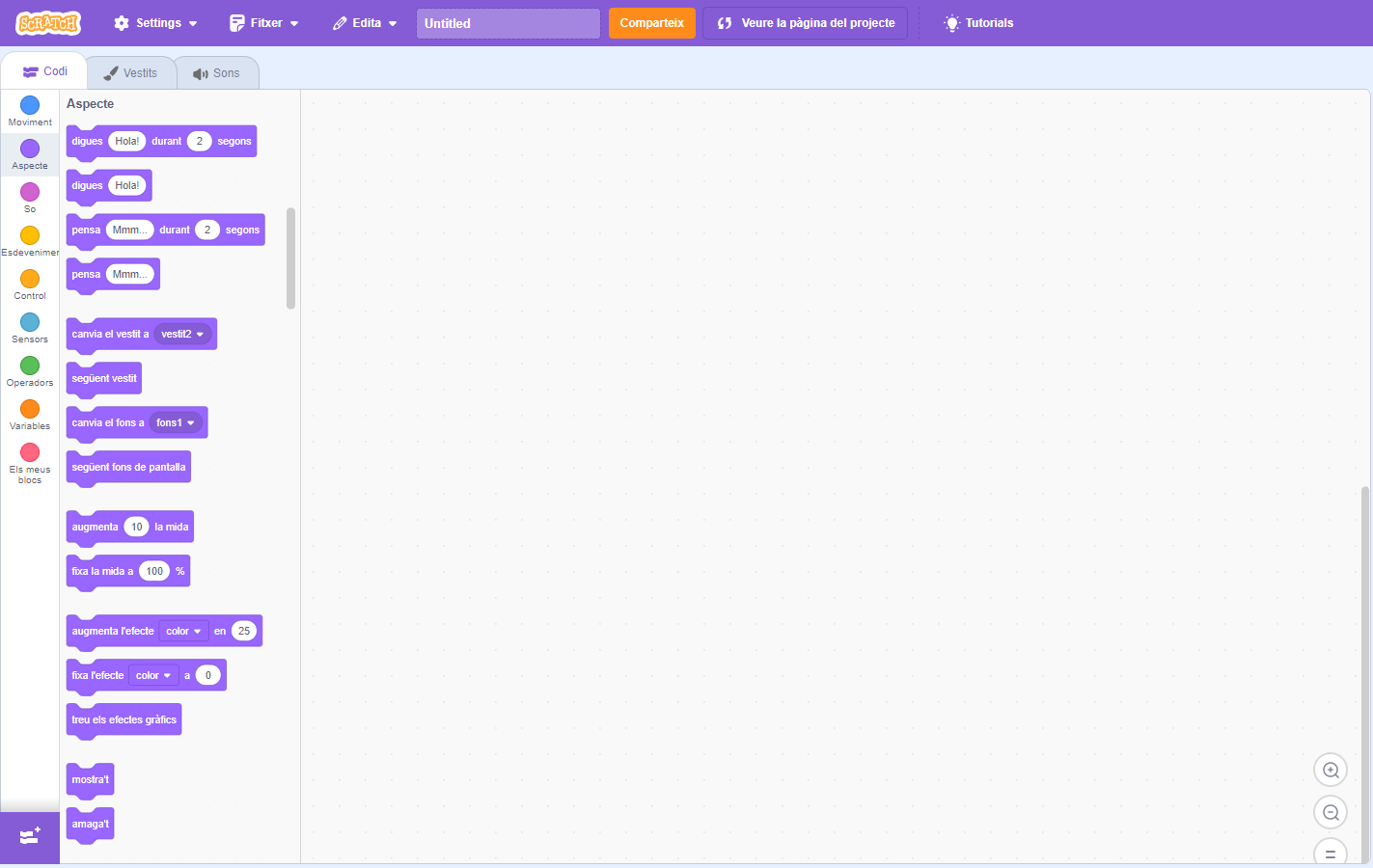Open the add extension button
1373x868 pixels.
30,836
